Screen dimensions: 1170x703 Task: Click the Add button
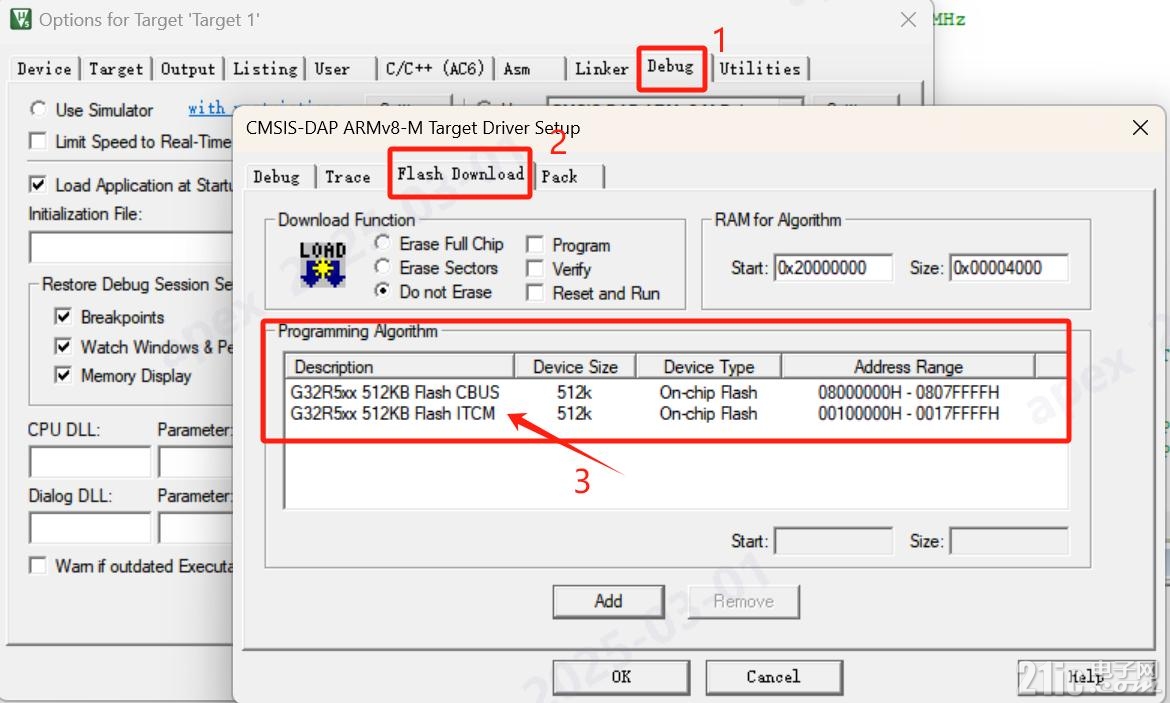point(608,602)
